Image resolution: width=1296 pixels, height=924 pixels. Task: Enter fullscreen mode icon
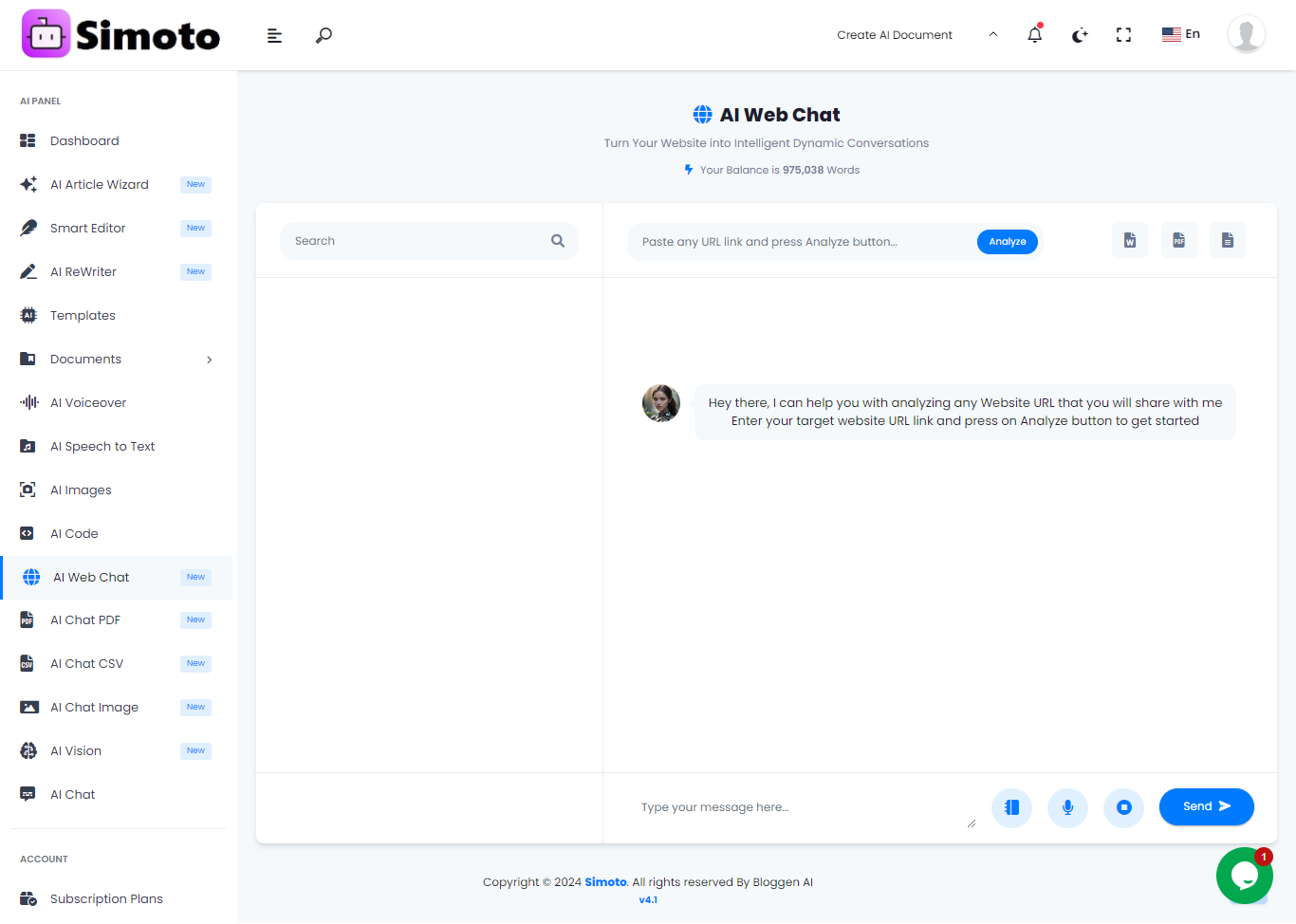click(x=1124, y=35)
